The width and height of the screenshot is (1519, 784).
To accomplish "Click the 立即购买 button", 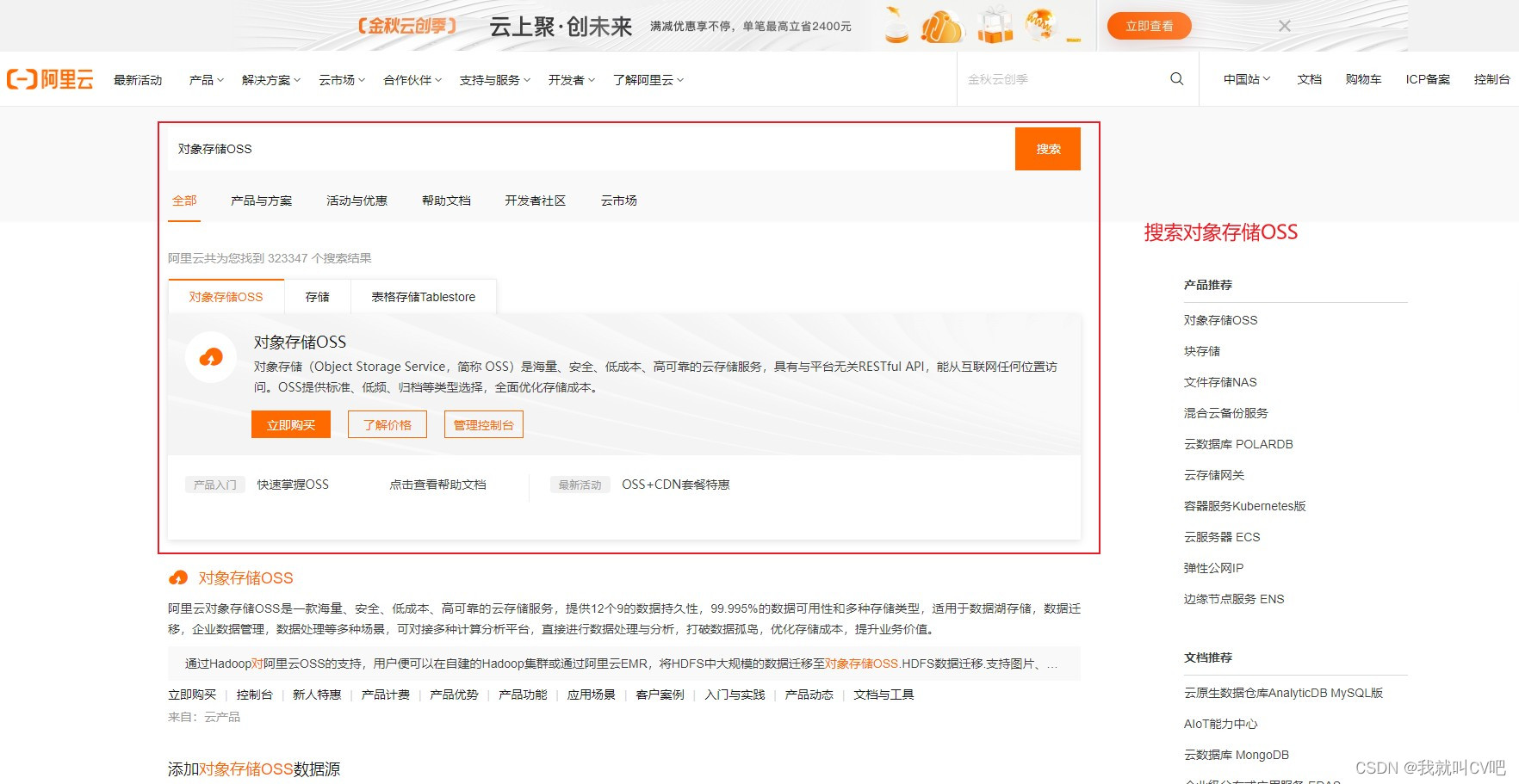I will 290,423.
